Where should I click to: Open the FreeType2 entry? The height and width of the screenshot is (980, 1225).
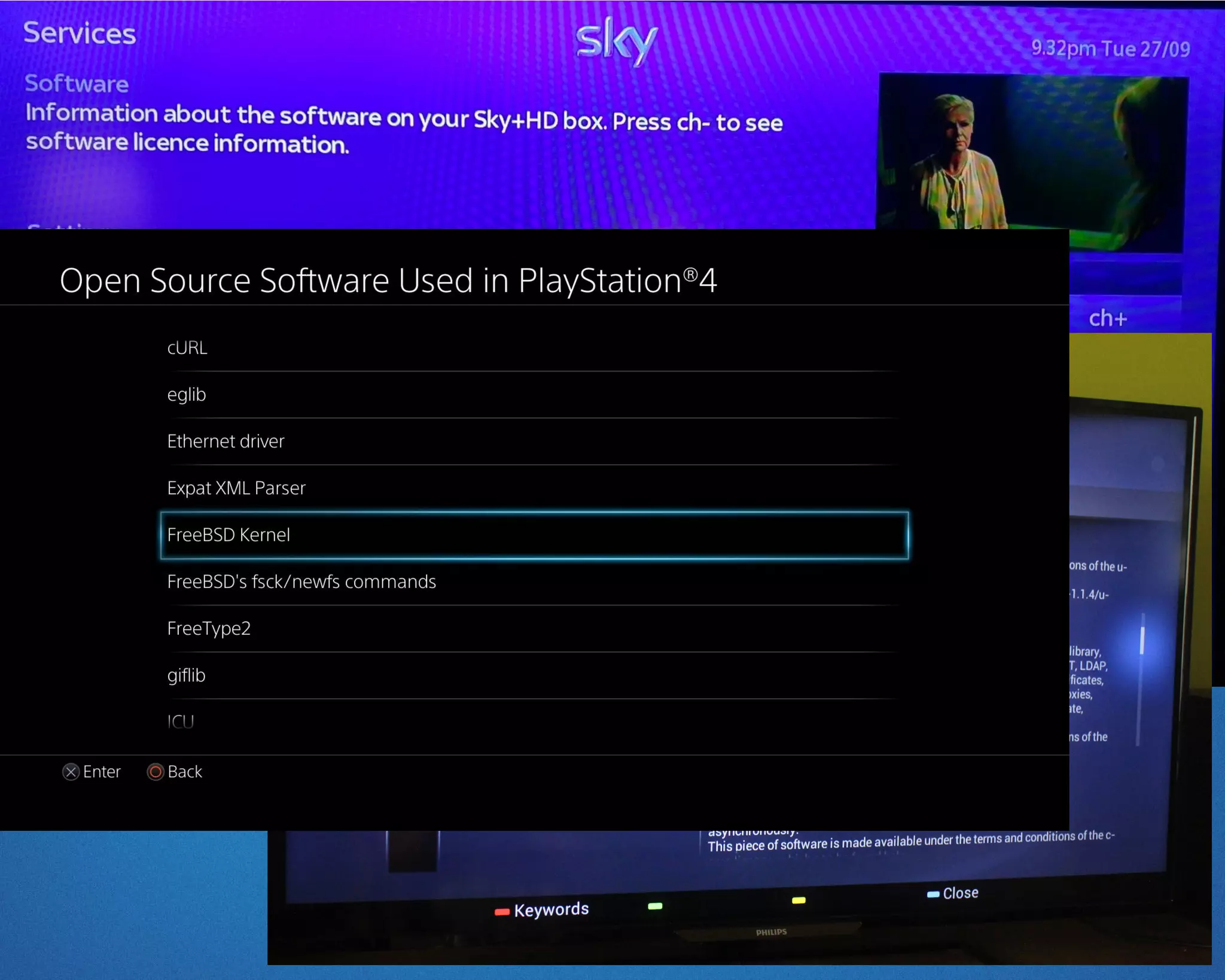tap(209, 628)
